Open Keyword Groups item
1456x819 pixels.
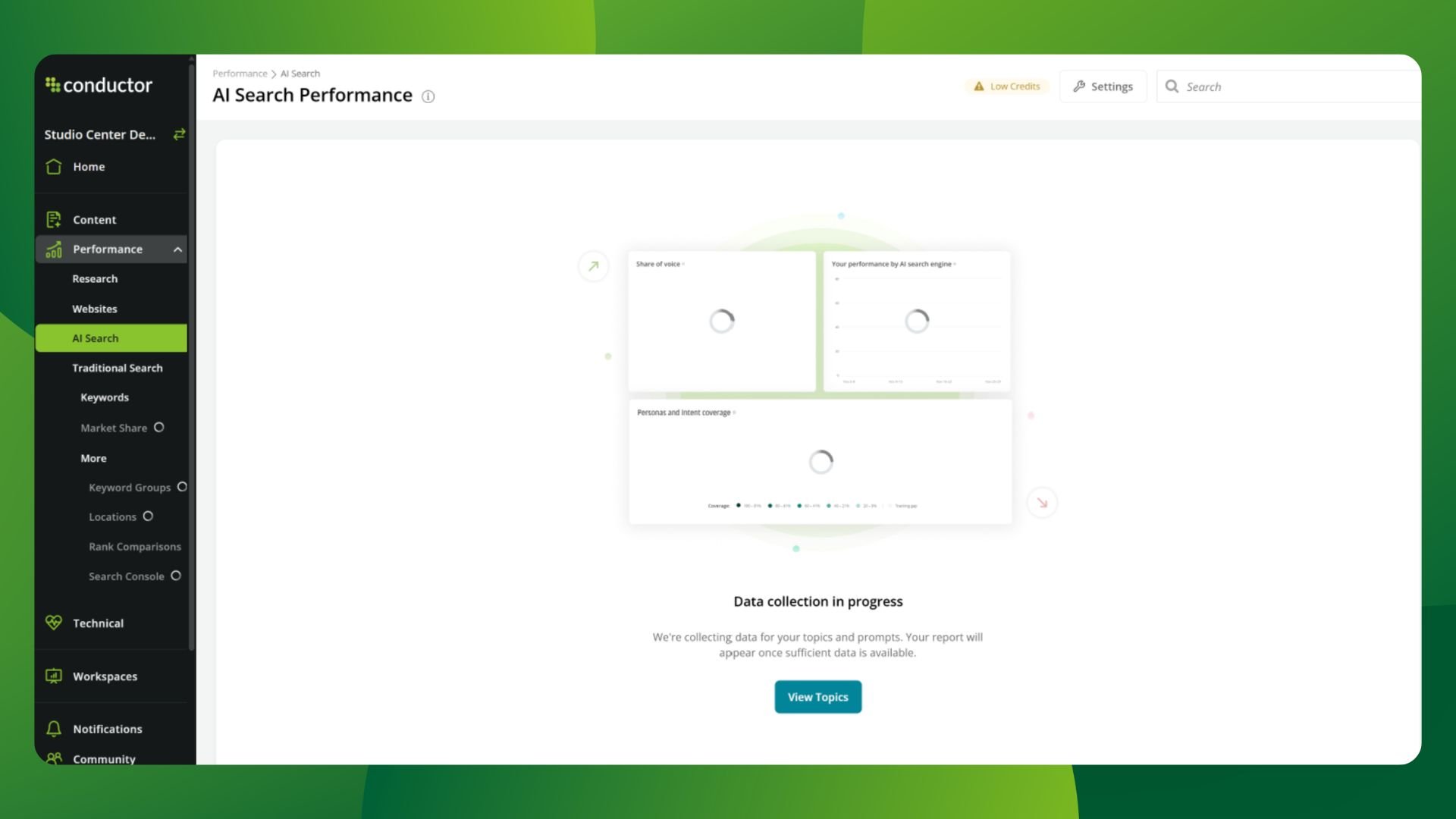coord(130,488)
